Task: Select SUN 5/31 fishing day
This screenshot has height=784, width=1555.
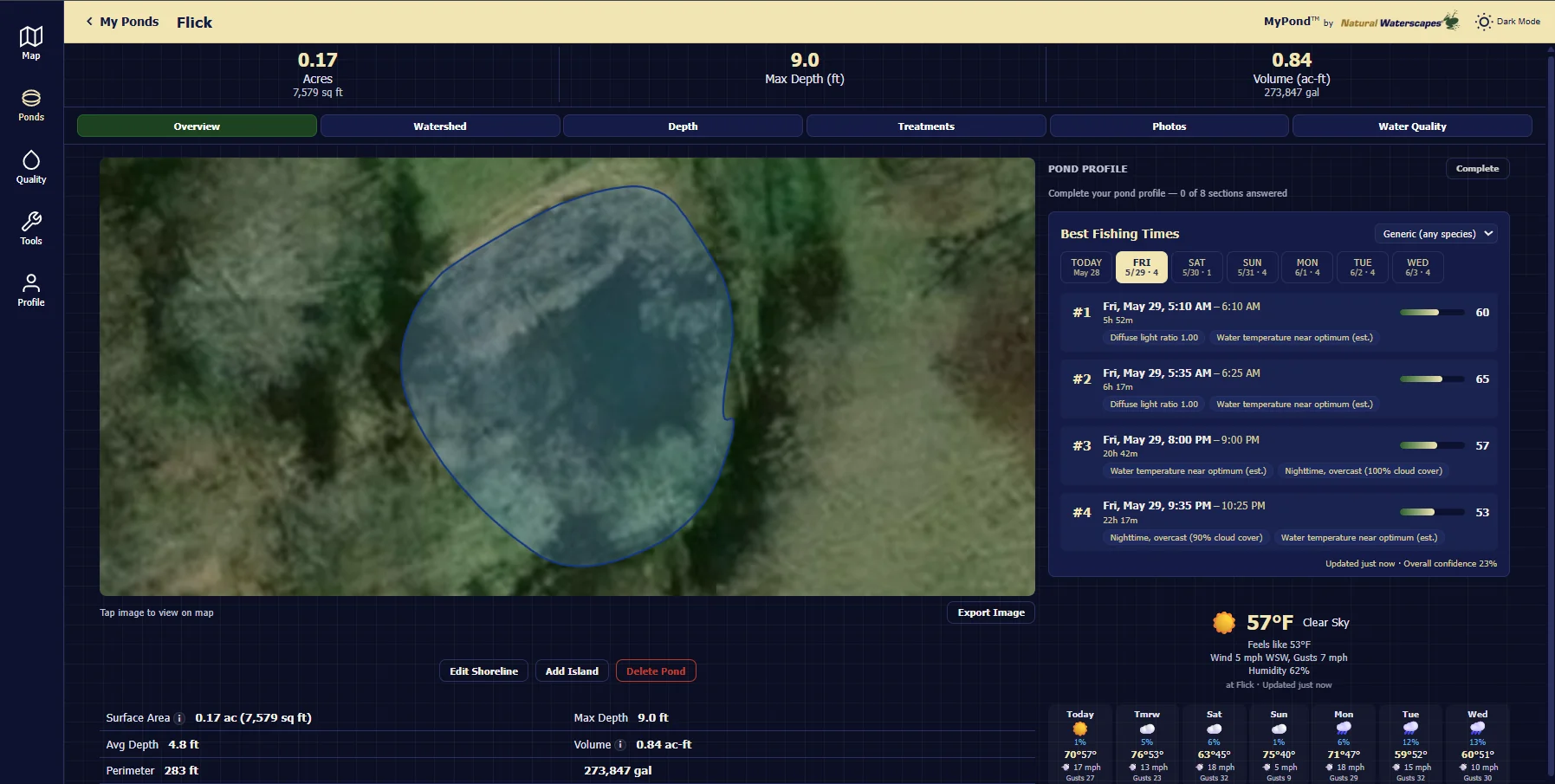Action: coord(1252,267)
